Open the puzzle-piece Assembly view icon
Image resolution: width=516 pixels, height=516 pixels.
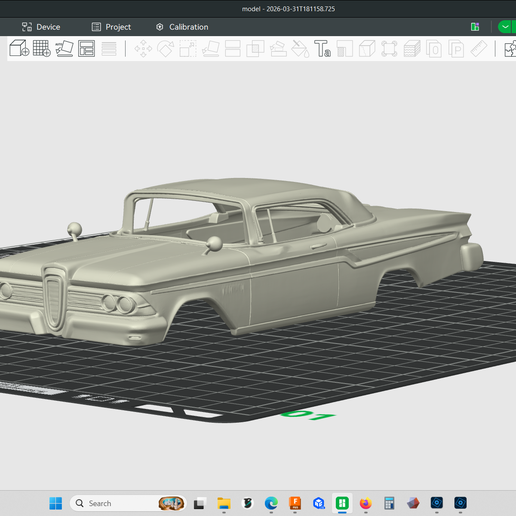click(x=510, y=49)
